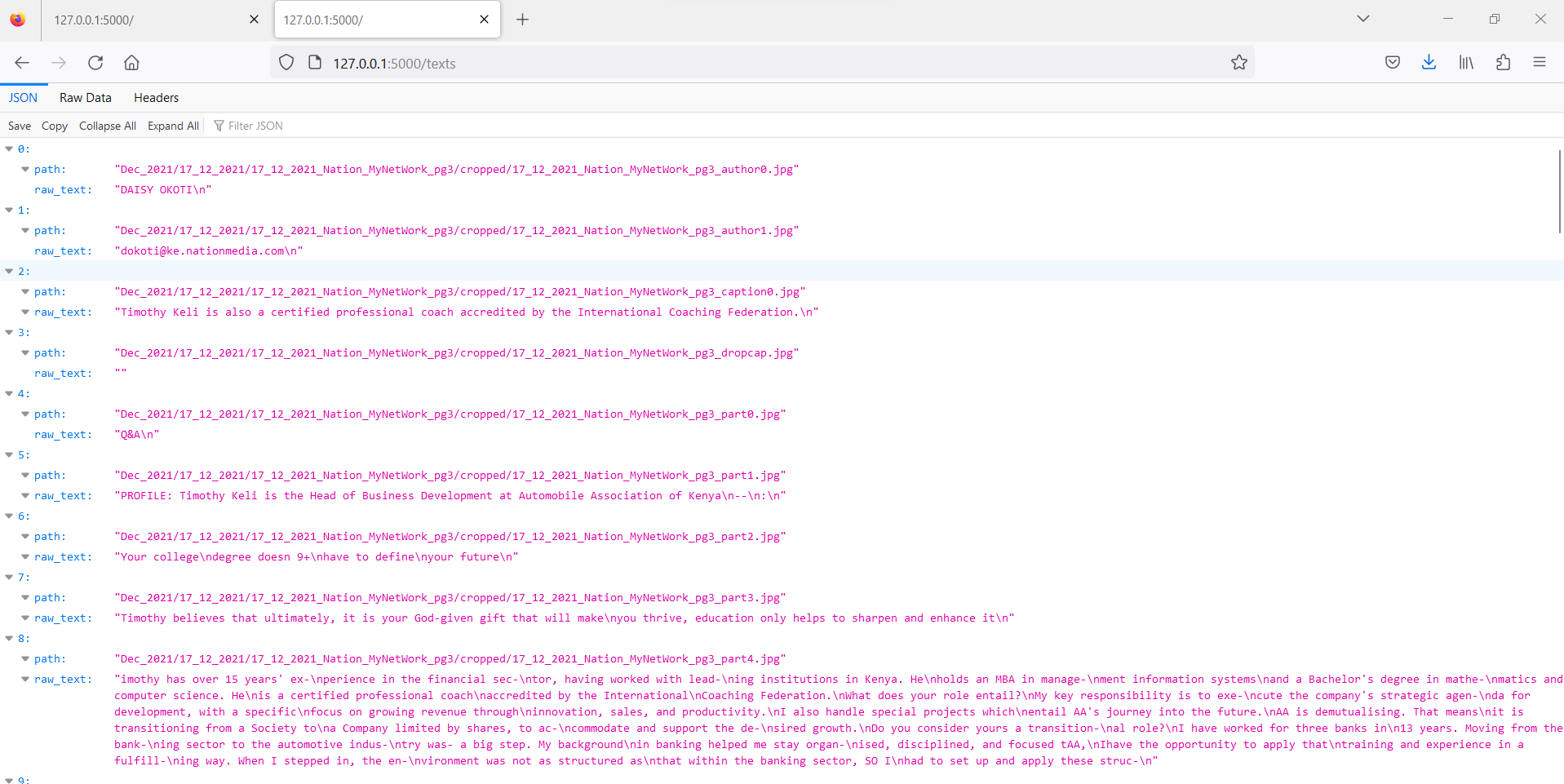Click the address bar URL

tap(394, 63)
